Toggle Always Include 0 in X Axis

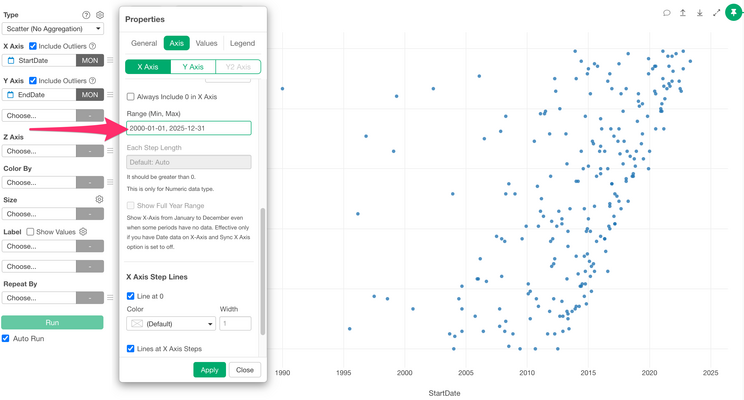point(130,97)
